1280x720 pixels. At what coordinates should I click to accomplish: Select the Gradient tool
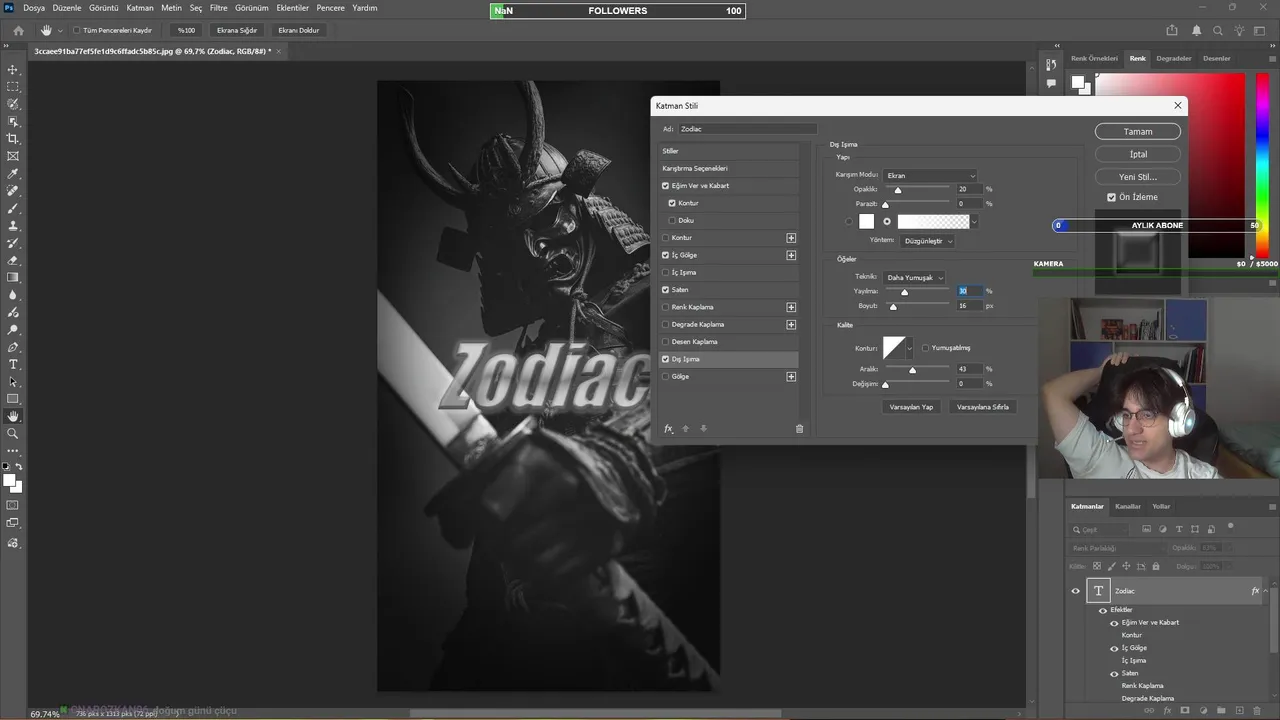[x=13, y=277]
